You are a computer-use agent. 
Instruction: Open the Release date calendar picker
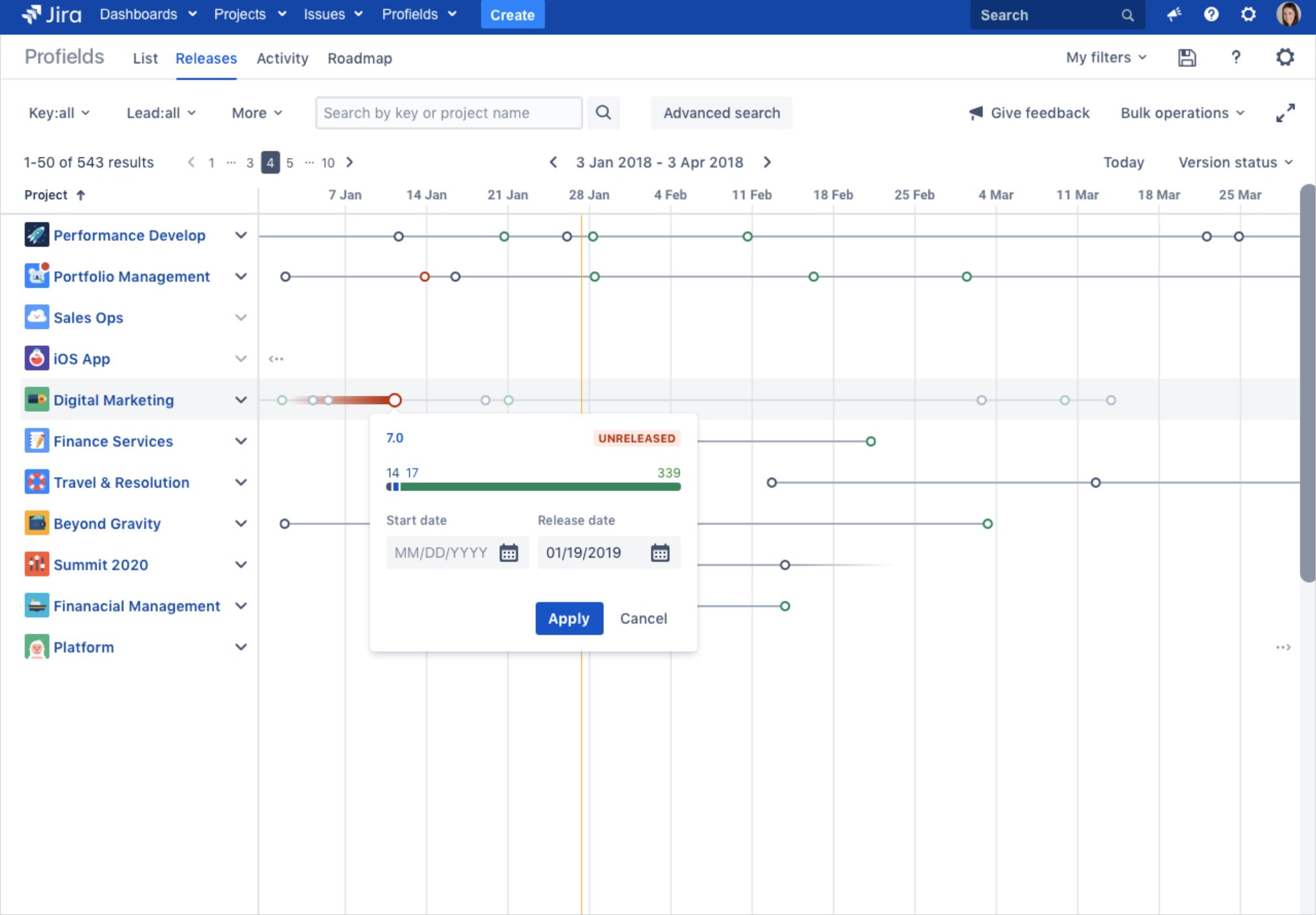660,552
